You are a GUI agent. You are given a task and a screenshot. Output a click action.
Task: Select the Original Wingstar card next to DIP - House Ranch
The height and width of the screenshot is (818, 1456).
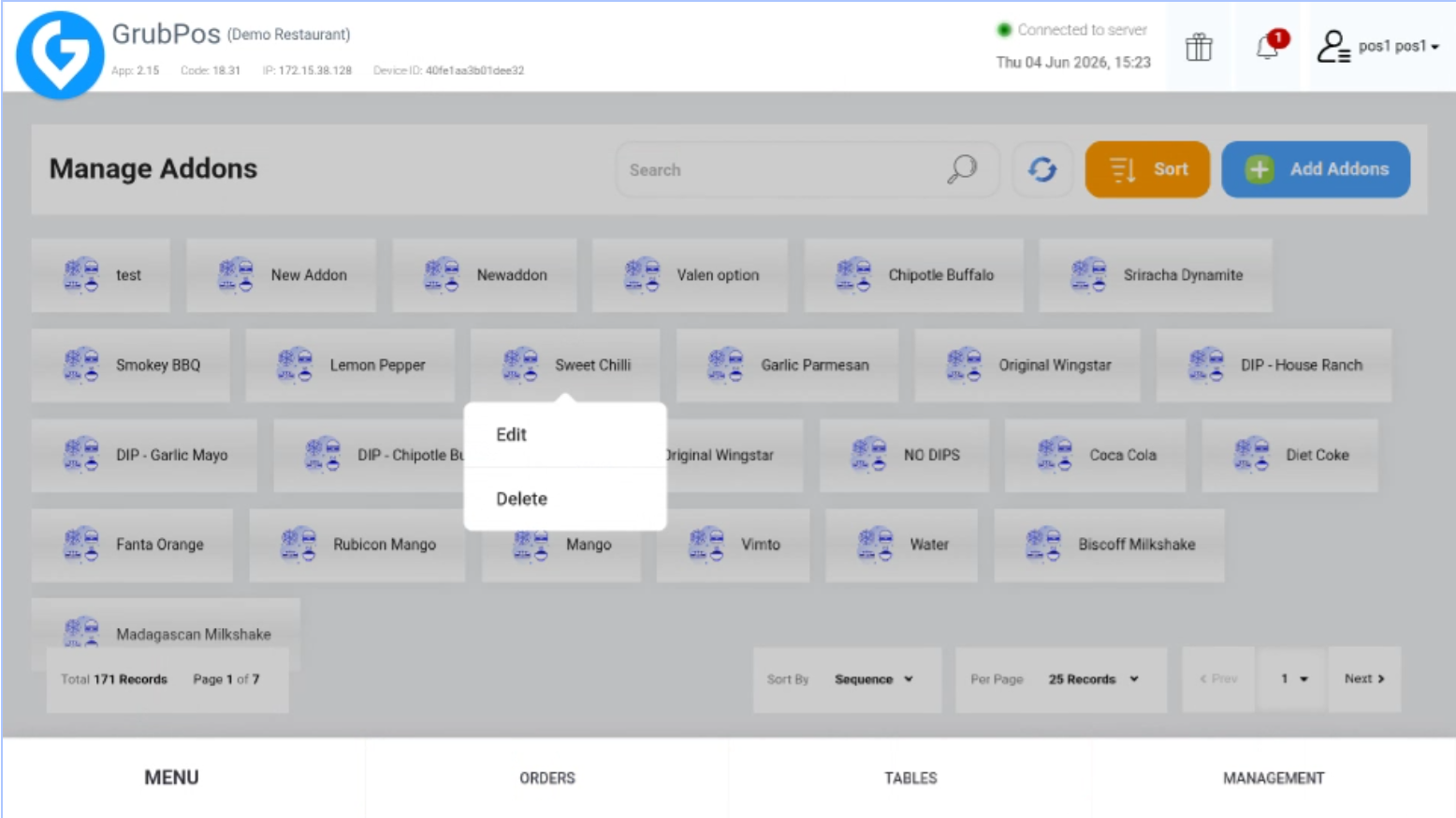pos(1027,365)
